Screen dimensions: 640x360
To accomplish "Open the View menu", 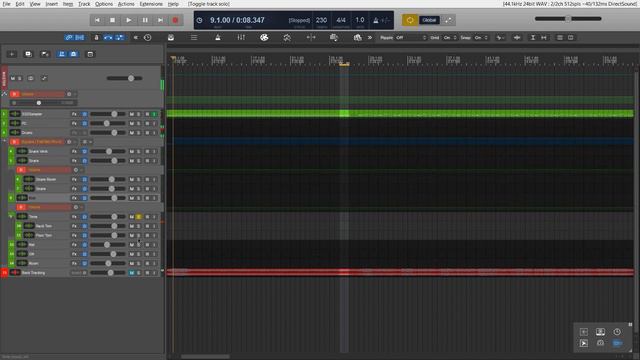I will tap(35, 4).
